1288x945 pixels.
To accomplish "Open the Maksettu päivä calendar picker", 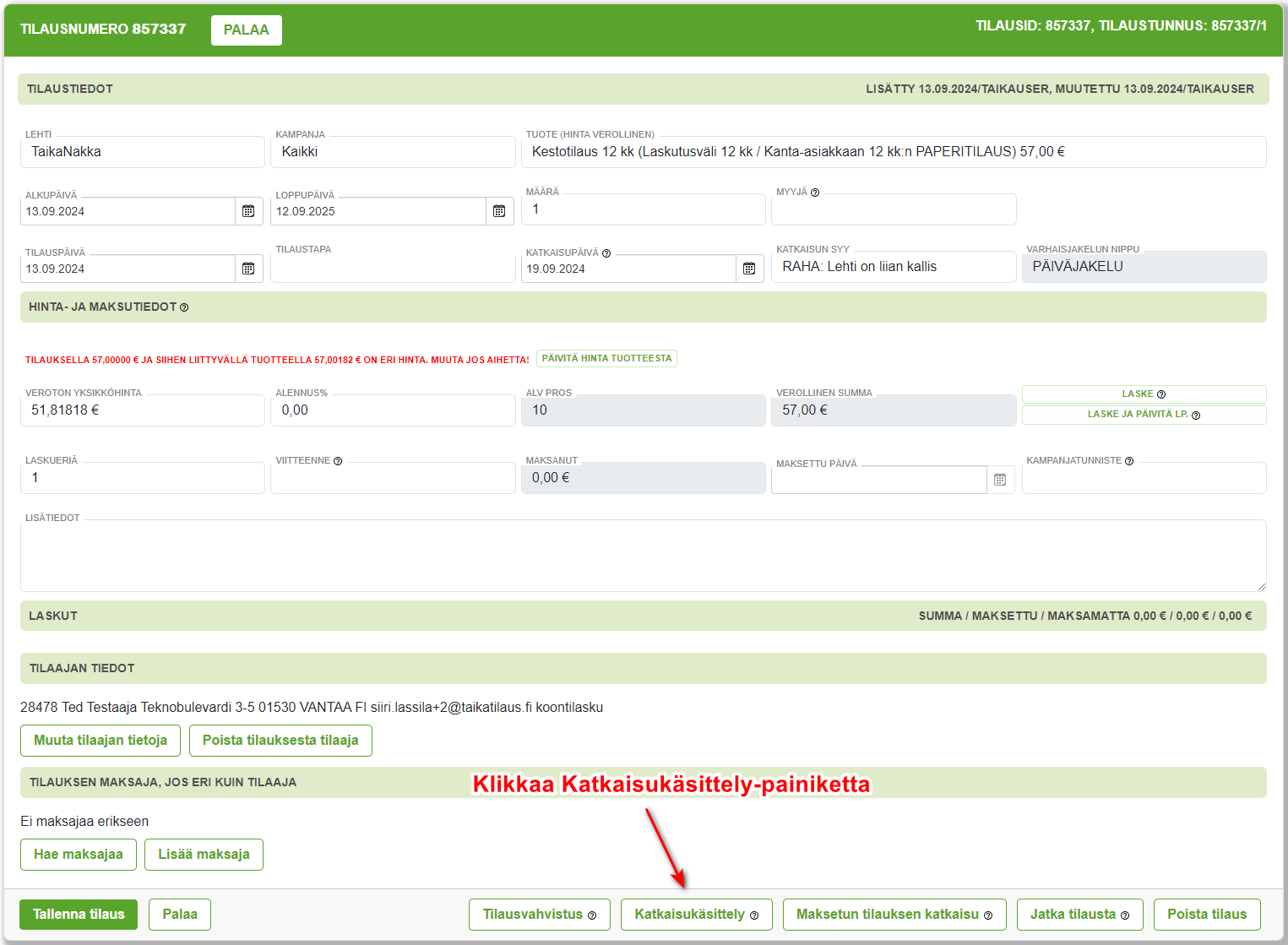I will [x=1000, y=480].
